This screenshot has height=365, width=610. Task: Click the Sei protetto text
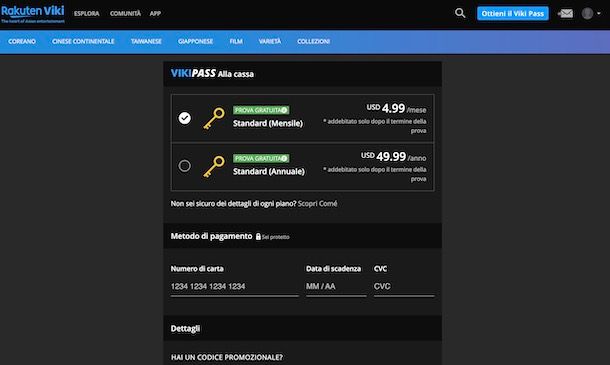(x=276, y=237)
